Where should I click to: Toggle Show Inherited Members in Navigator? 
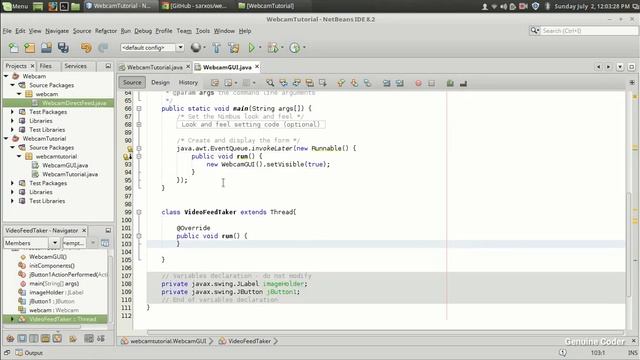point(10,338)
